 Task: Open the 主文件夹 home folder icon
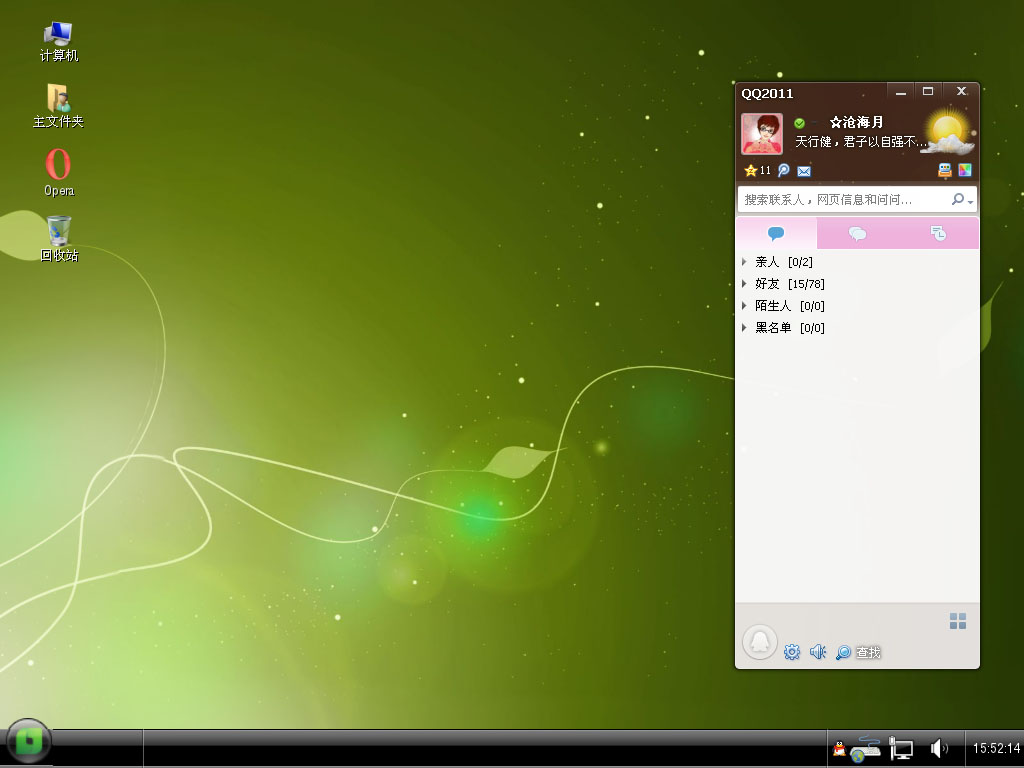click(58, 106)
